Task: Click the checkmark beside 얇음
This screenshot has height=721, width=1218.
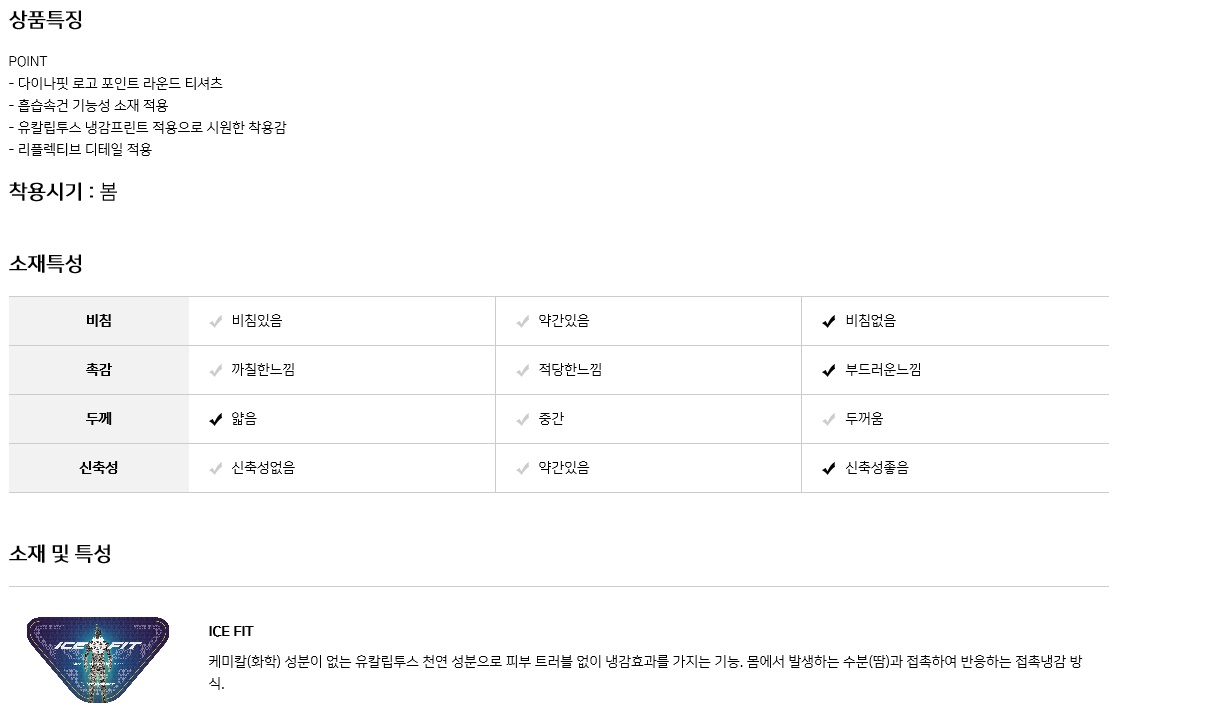Action: coord(215,420)
